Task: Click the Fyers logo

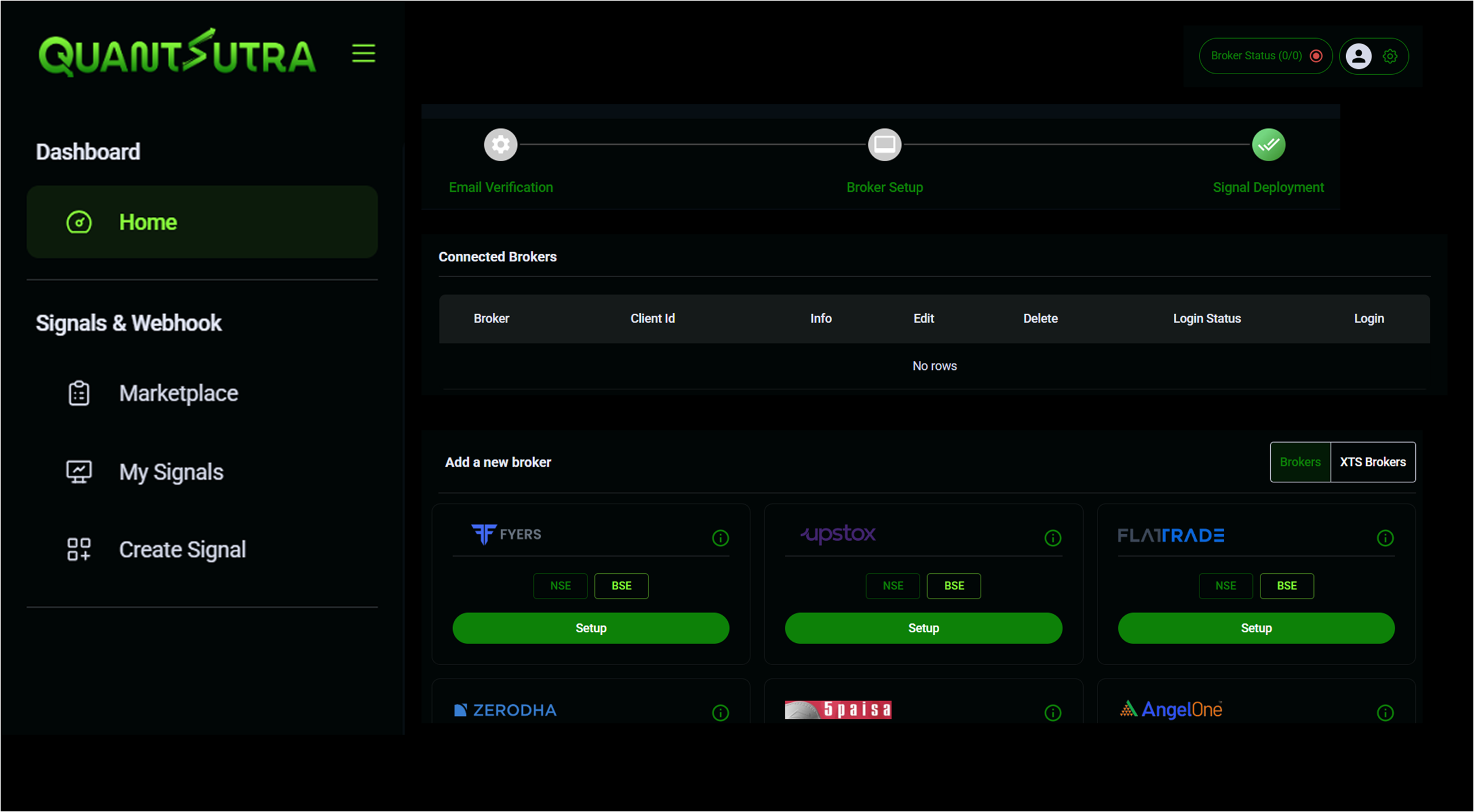Action: 506,534
